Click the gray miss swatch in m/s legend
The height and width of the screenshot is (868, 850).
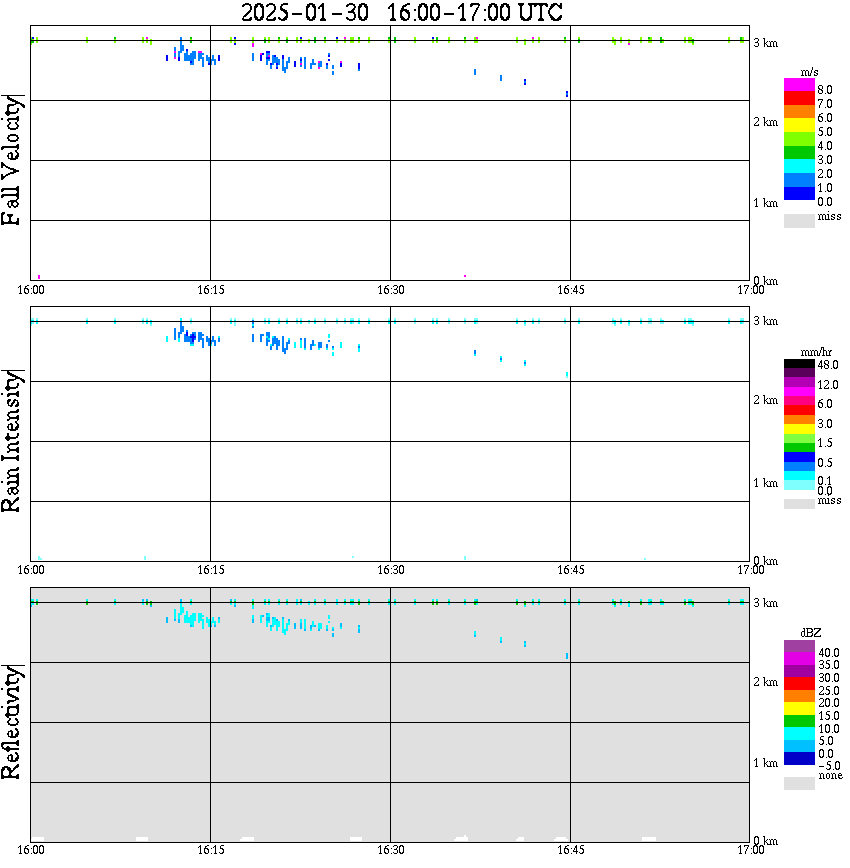point(799,220)
